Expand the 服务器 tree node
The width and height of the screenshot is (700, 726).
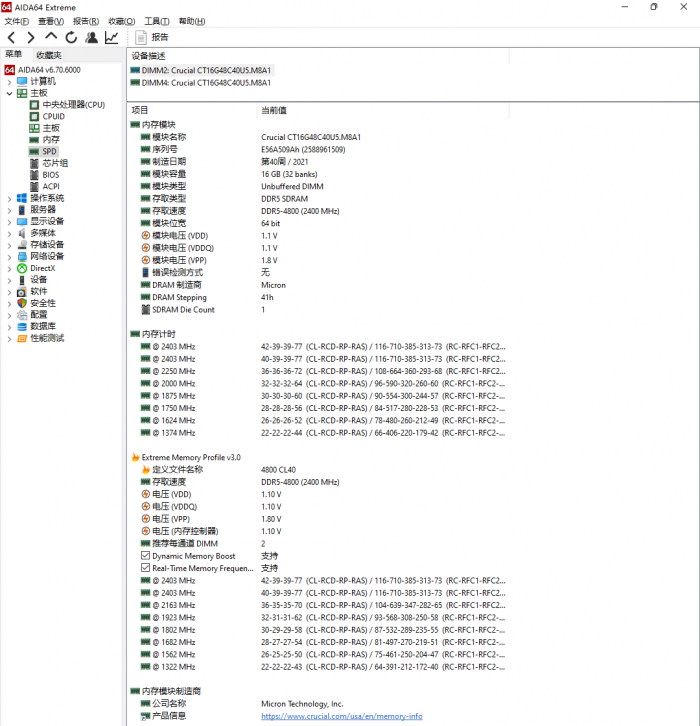pos(9,210)
